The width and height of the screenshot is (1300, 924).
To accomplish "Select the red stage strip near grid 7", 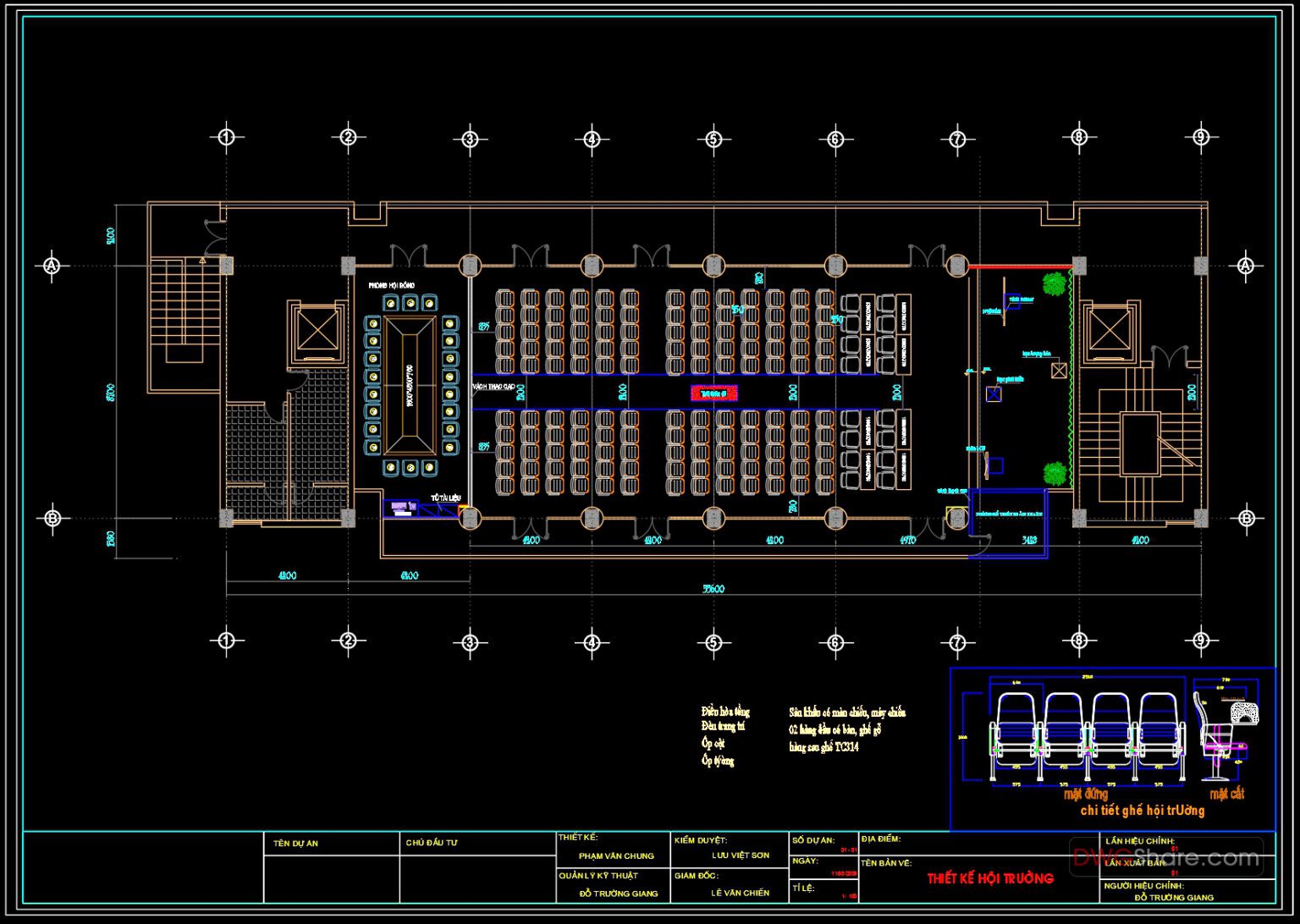I will tap(1016, 268).
